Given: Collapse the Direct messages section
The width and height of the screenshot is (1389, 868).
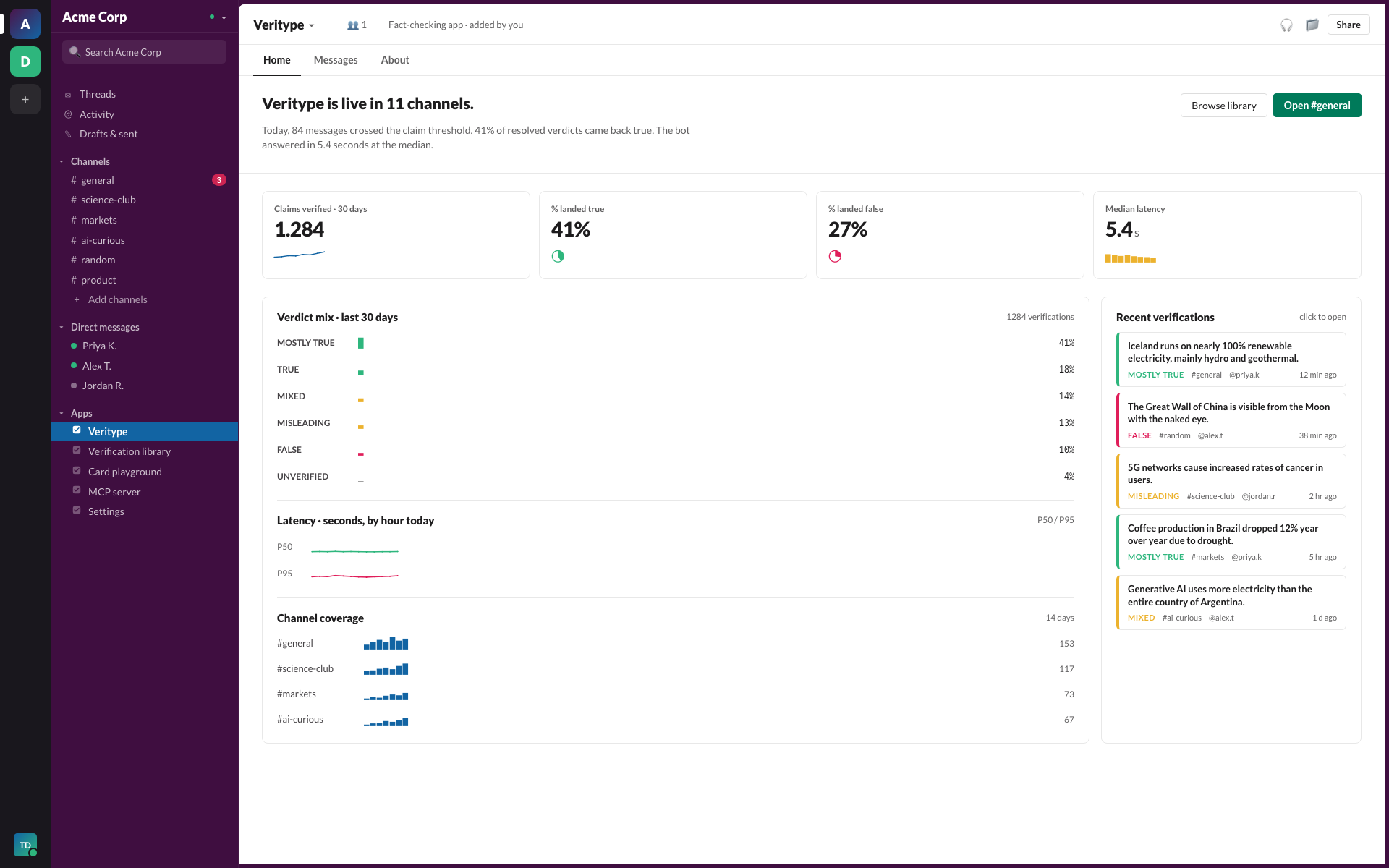Looking at the screenshot, I should pyautogui.click(x=61, y=327).
